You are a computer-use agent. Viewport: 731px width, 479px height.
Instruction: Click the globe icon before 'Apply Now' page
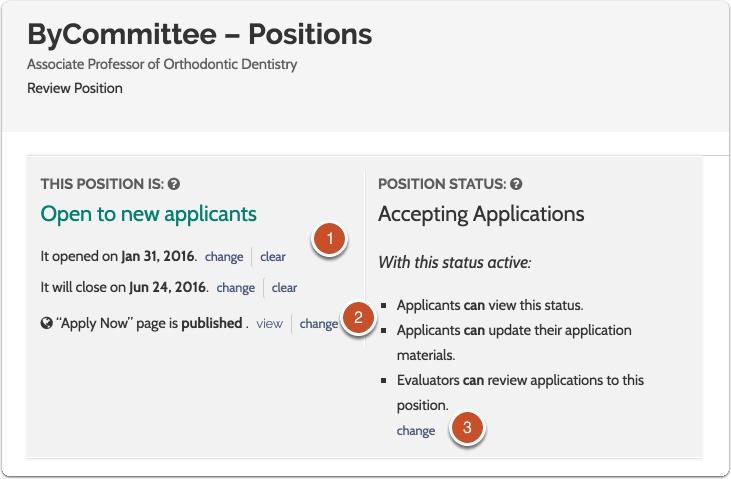click(46, 323)
